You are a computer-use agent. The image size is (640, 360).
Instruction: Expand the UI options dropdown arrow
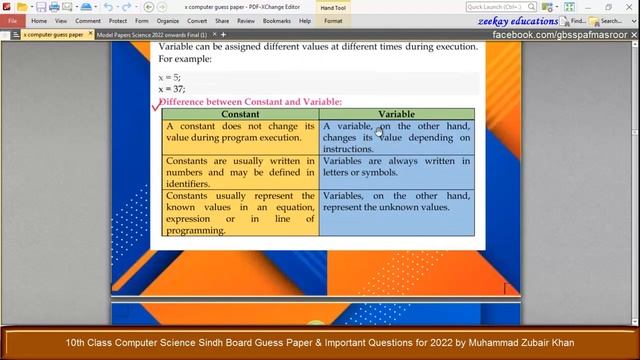point(557,7)
